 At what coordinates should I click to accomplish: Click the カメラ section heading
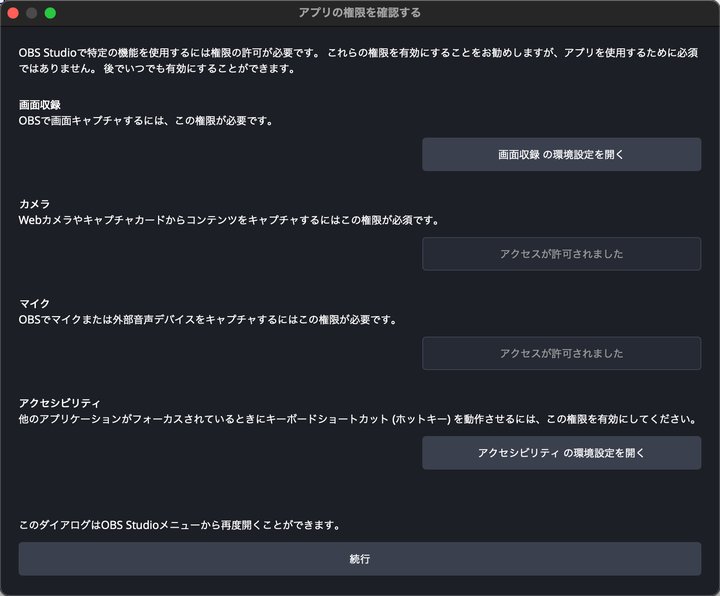(x=34, y=203)
